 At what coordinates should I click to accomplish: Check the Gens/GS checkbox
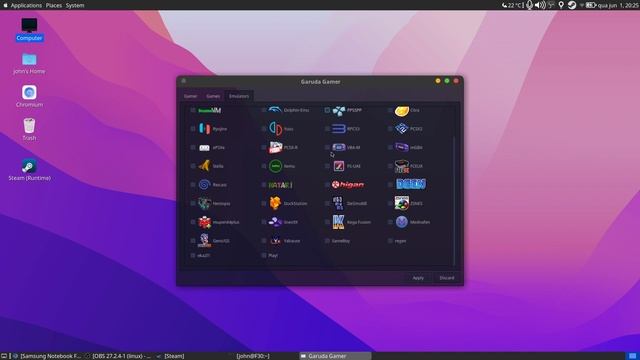(x=193, y=241)
